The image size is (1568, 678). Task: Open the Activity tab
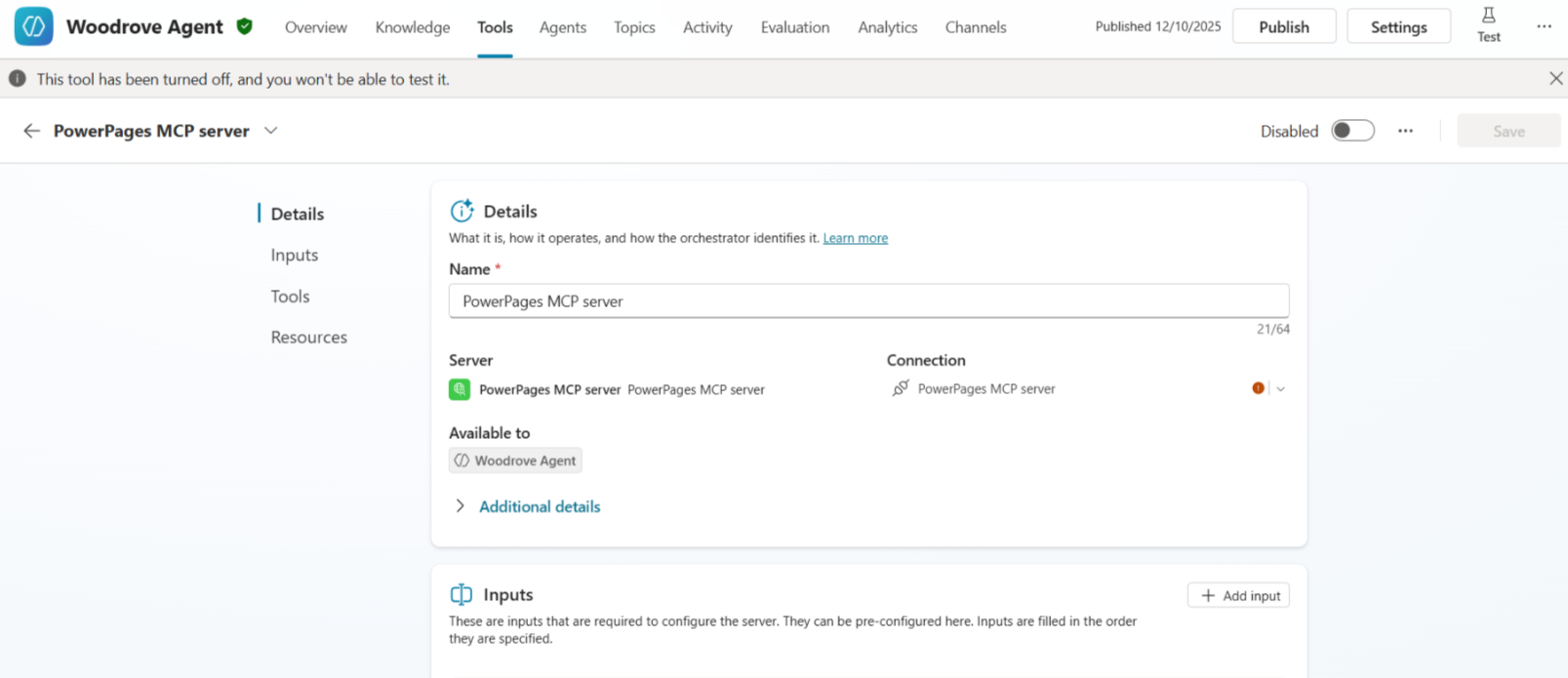(707, 27)
